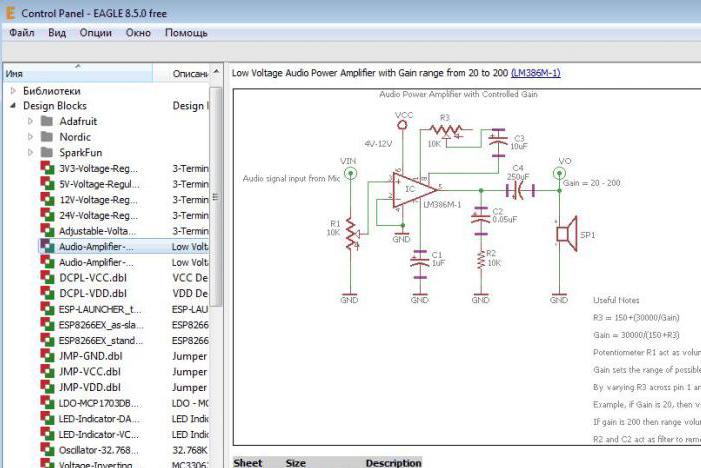Click the Audio Power Amplifier schematic preview
The width and height of the screenshot is (701, 468).
pyautogui.click(x=467, y=267)
